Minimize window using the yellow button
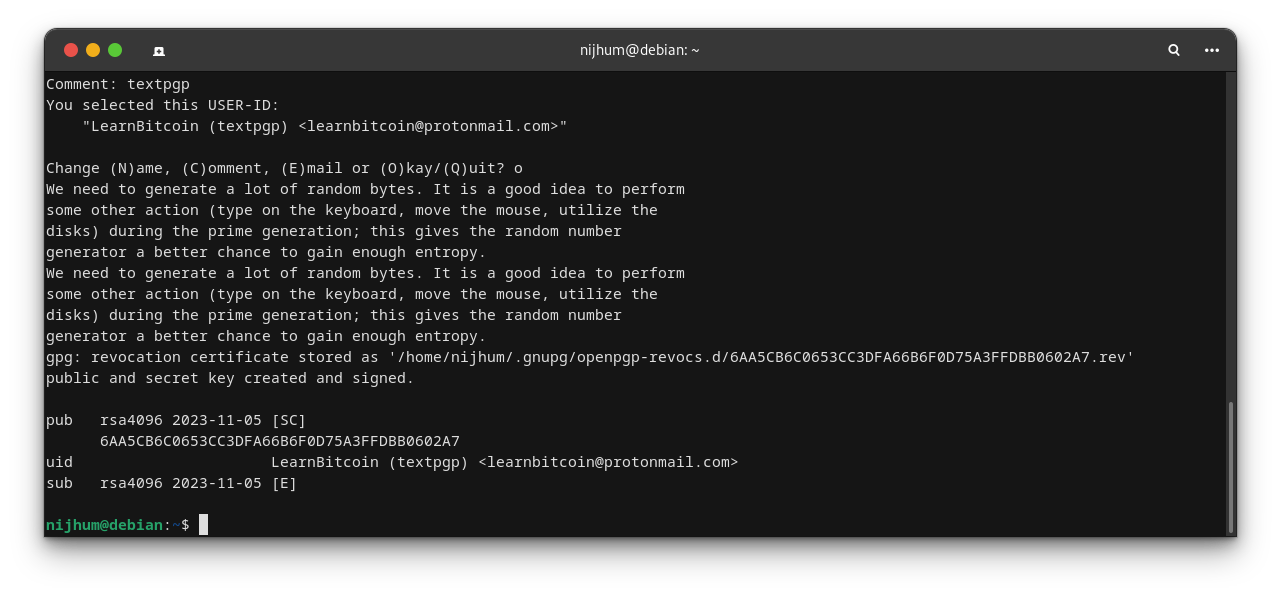This screenshot has height=597, width=1281. [x=93, y=50]
